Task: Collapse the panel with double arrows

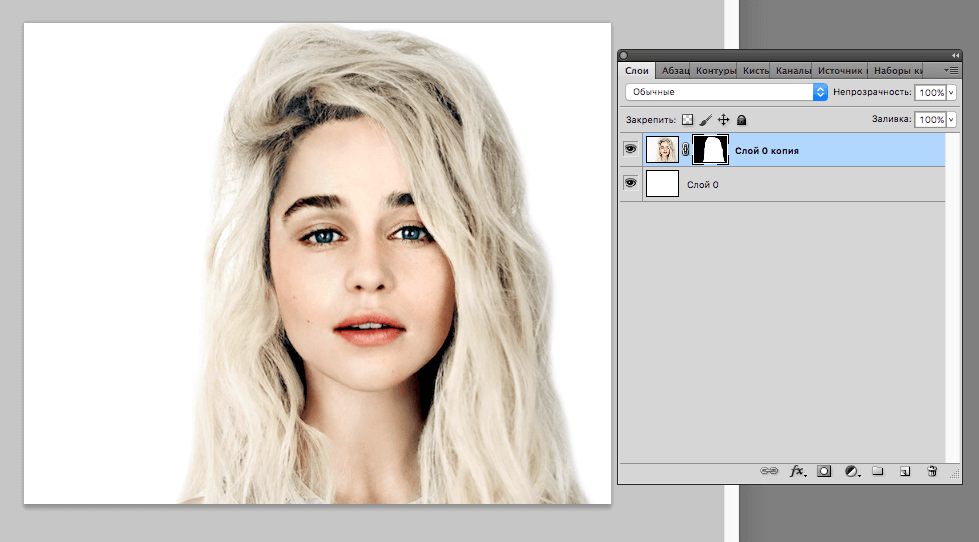Action: click(x=955, y=56)
